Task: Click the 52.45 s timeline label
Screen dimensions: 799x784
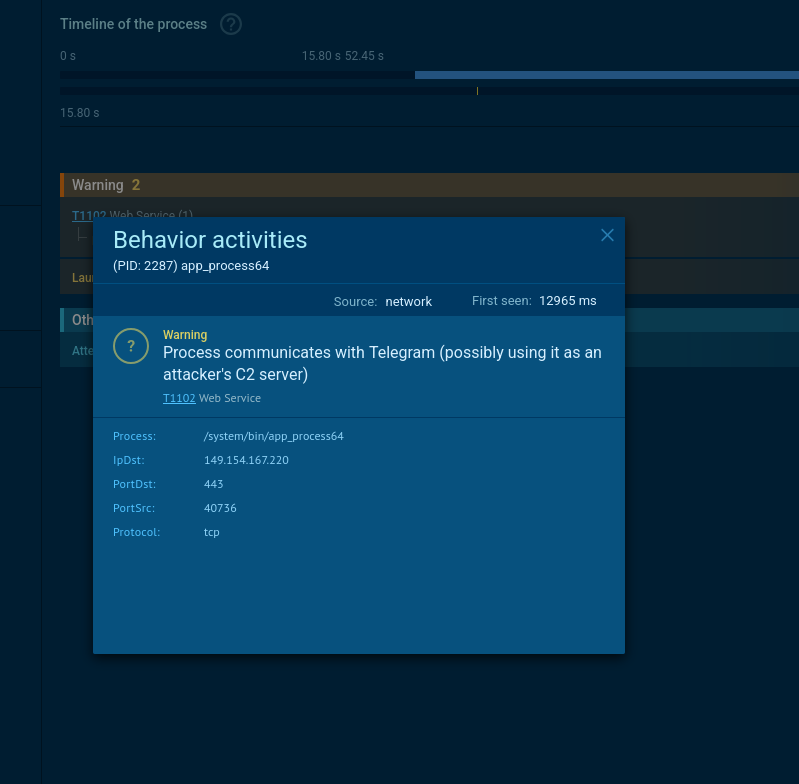Action: [364, 56]
